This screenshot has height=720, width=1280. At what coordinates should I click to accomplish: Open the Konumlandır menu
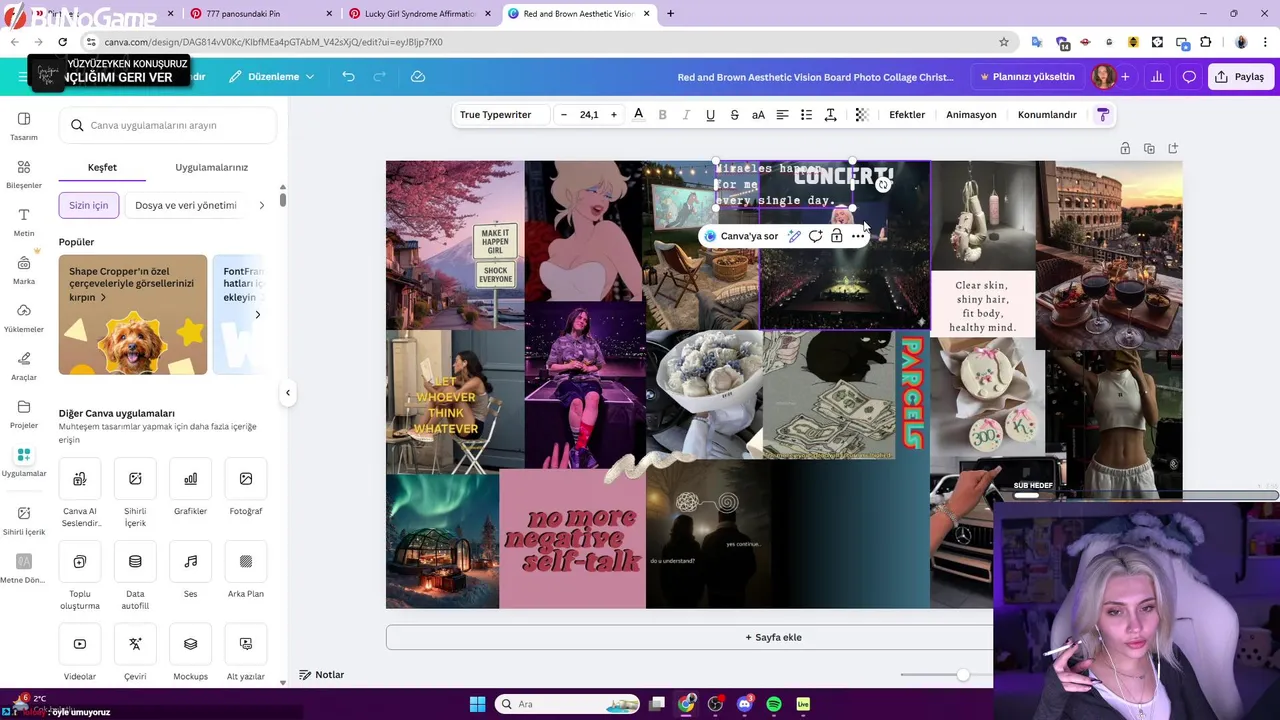1047,114
